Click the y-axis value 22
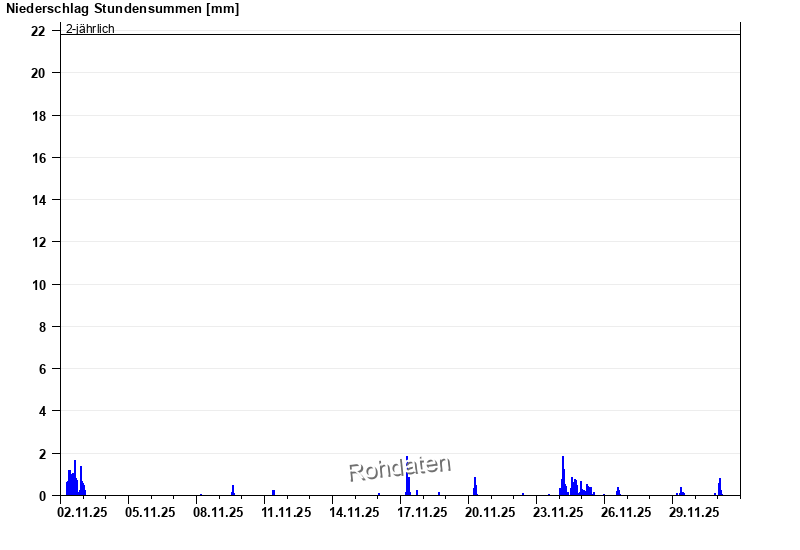This screenshot has width=800, height=550. [39, 31]
